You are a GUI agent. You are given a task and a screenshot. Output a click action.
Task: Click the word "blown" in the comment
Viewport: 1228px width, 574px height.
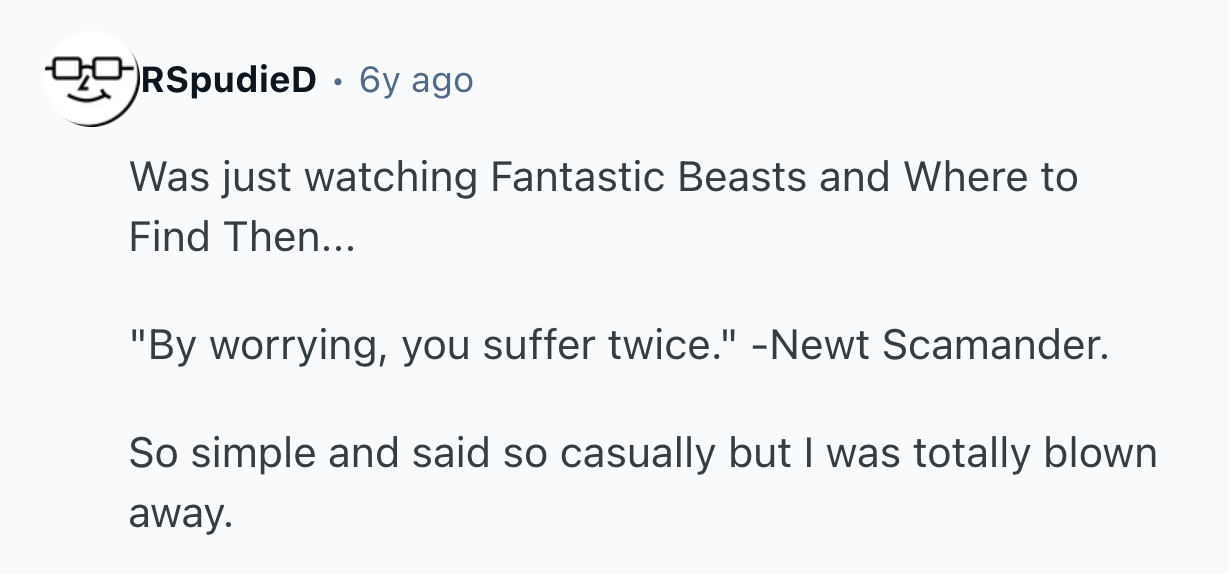(1100, 453)
